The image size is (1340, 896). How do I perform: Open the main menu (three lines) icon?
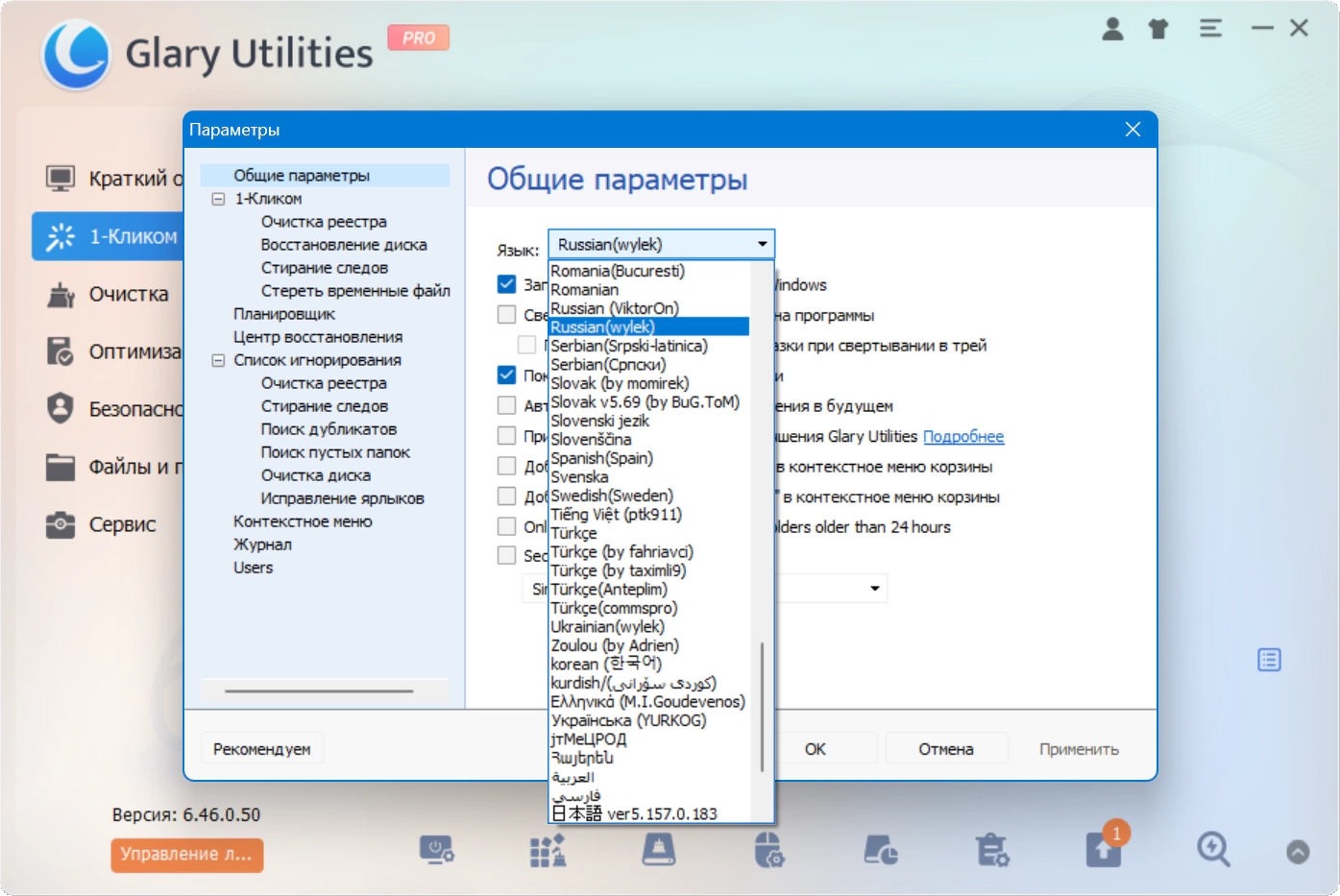click(x=1210, y=29)
